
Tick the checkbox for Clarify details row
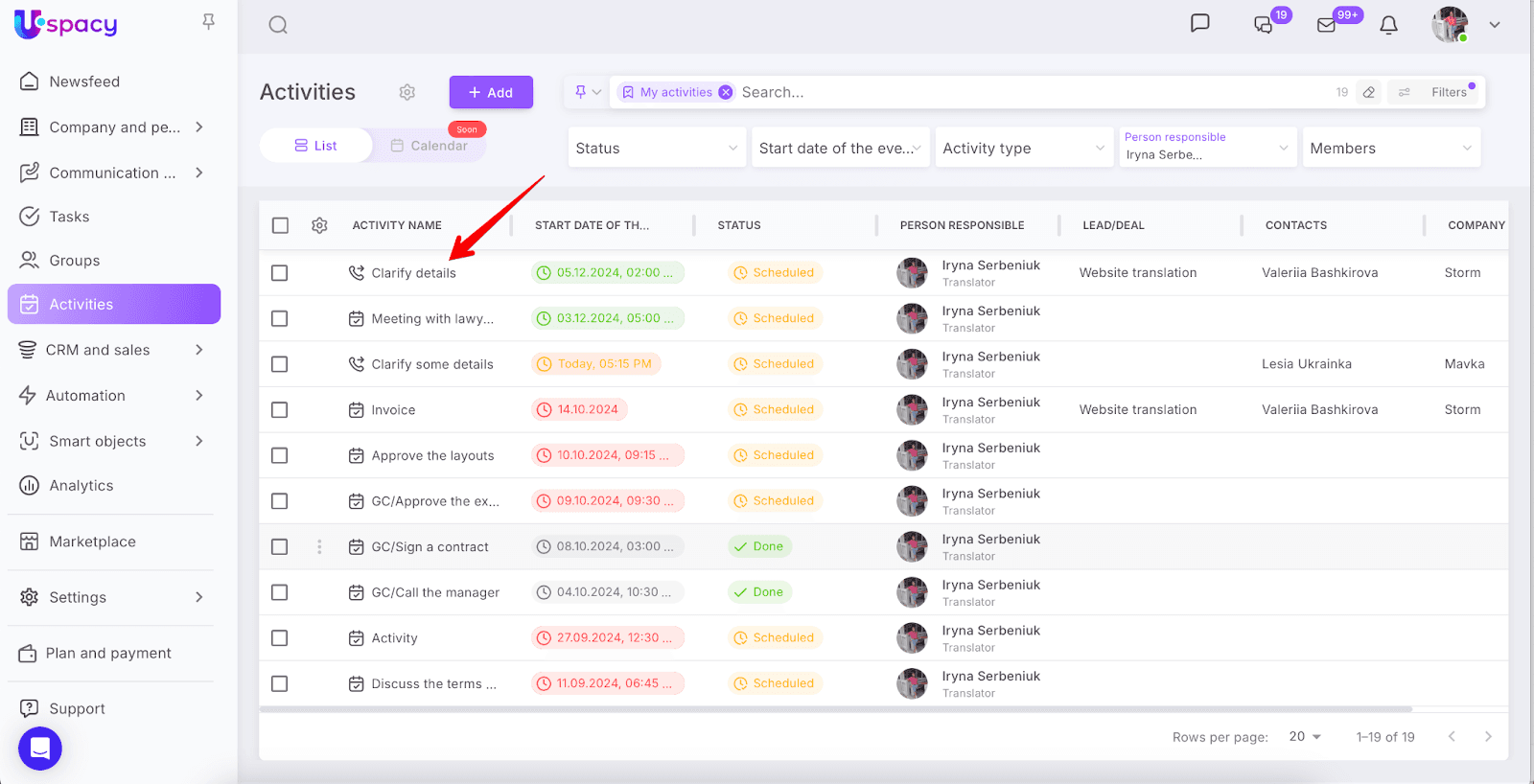(280, 273)
